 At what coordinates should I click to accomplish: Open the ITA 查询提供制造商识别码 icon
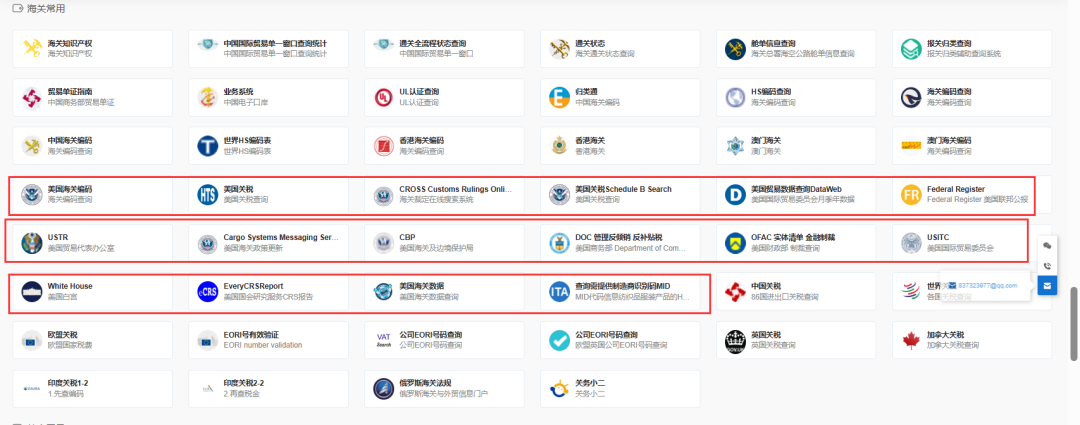click(559, 292)
